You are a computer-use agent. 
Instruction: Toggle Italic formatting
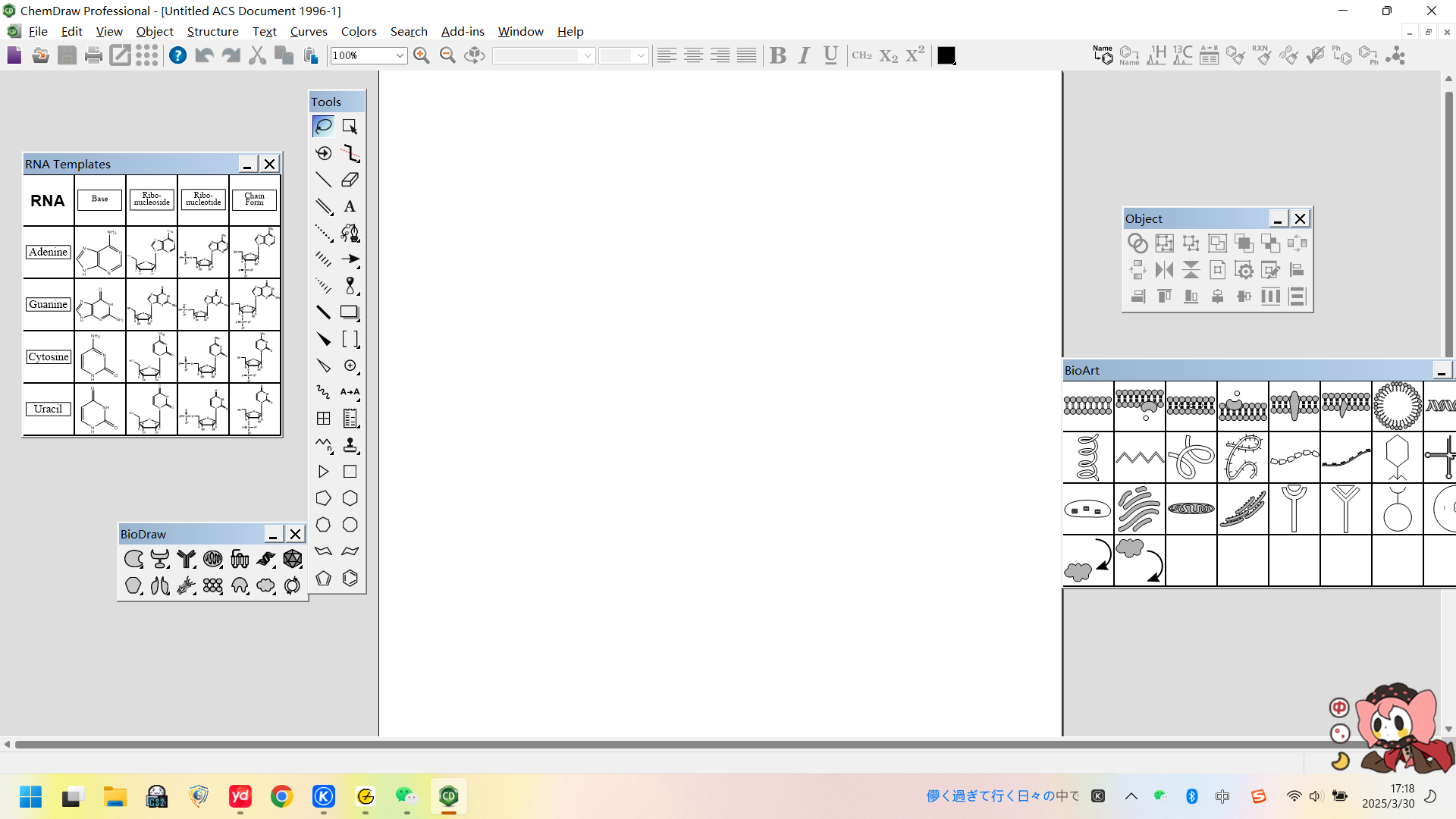pyautogui.click(x=804, y=55)
